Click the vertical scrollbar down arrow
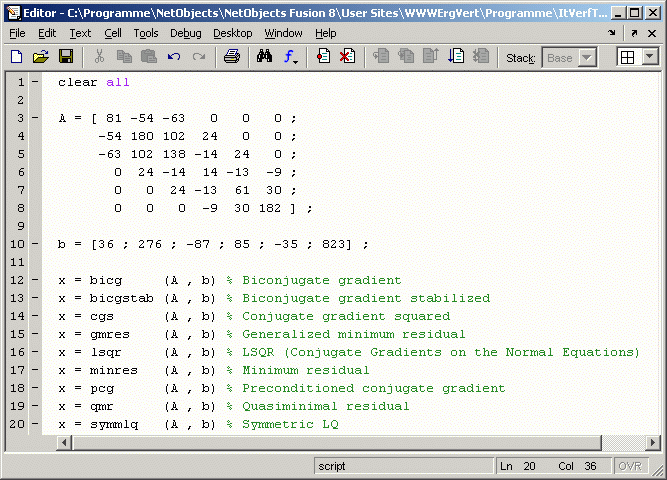 [651, 442]
